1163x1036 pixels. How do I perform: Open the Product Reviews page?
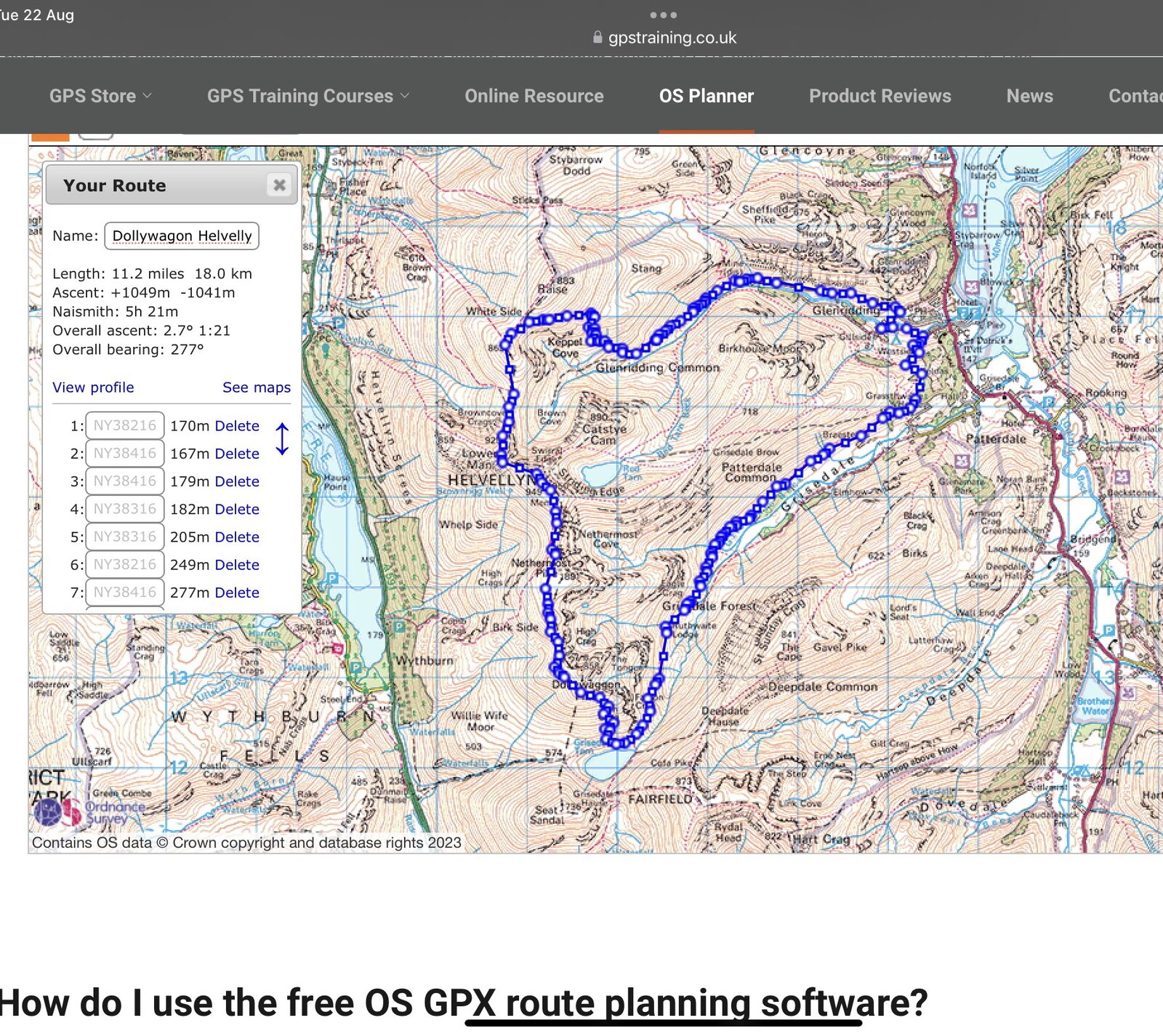pyautogui.click(x=880, y=96)
